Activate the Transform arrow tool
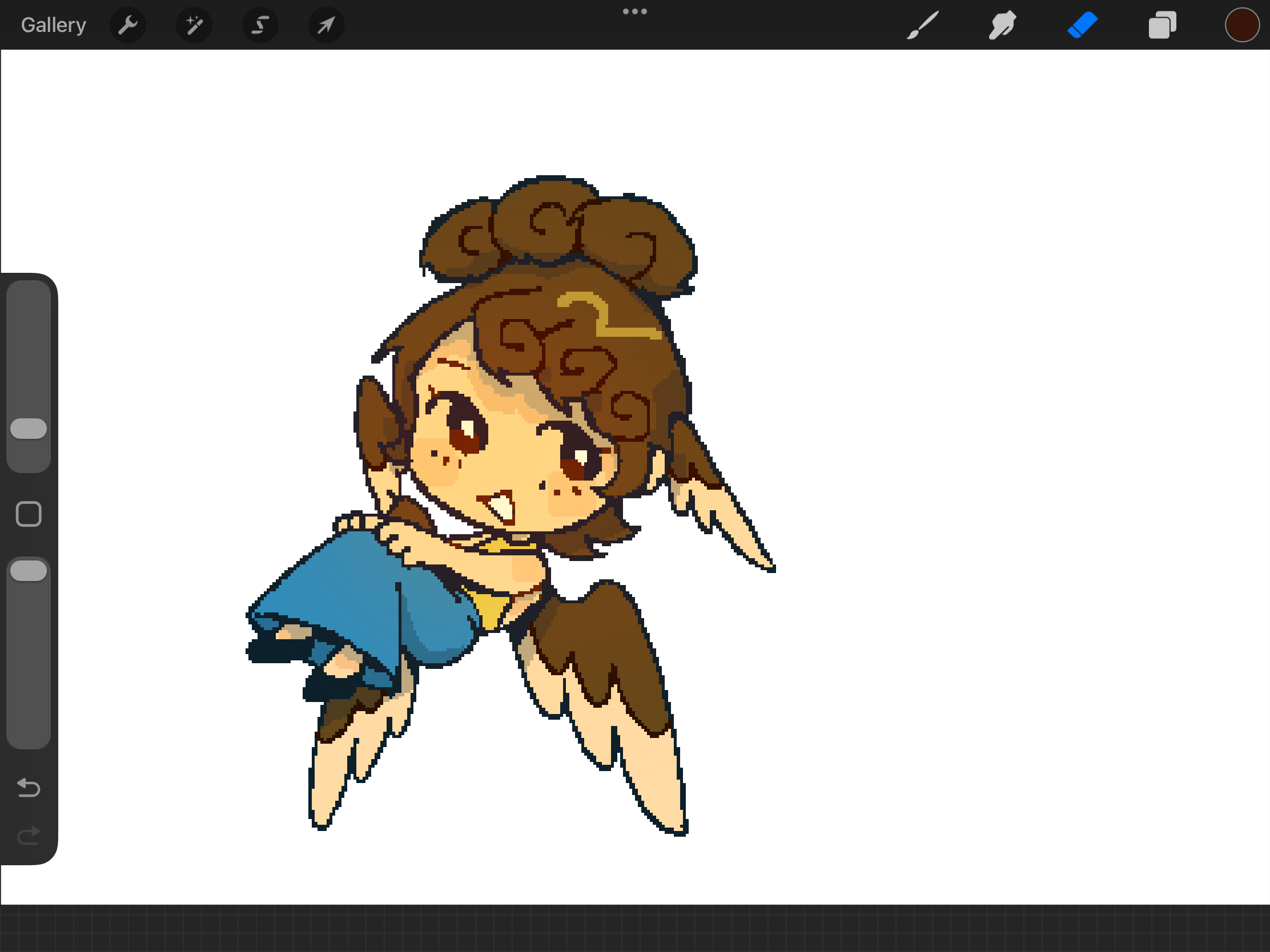 pos(326,25)
